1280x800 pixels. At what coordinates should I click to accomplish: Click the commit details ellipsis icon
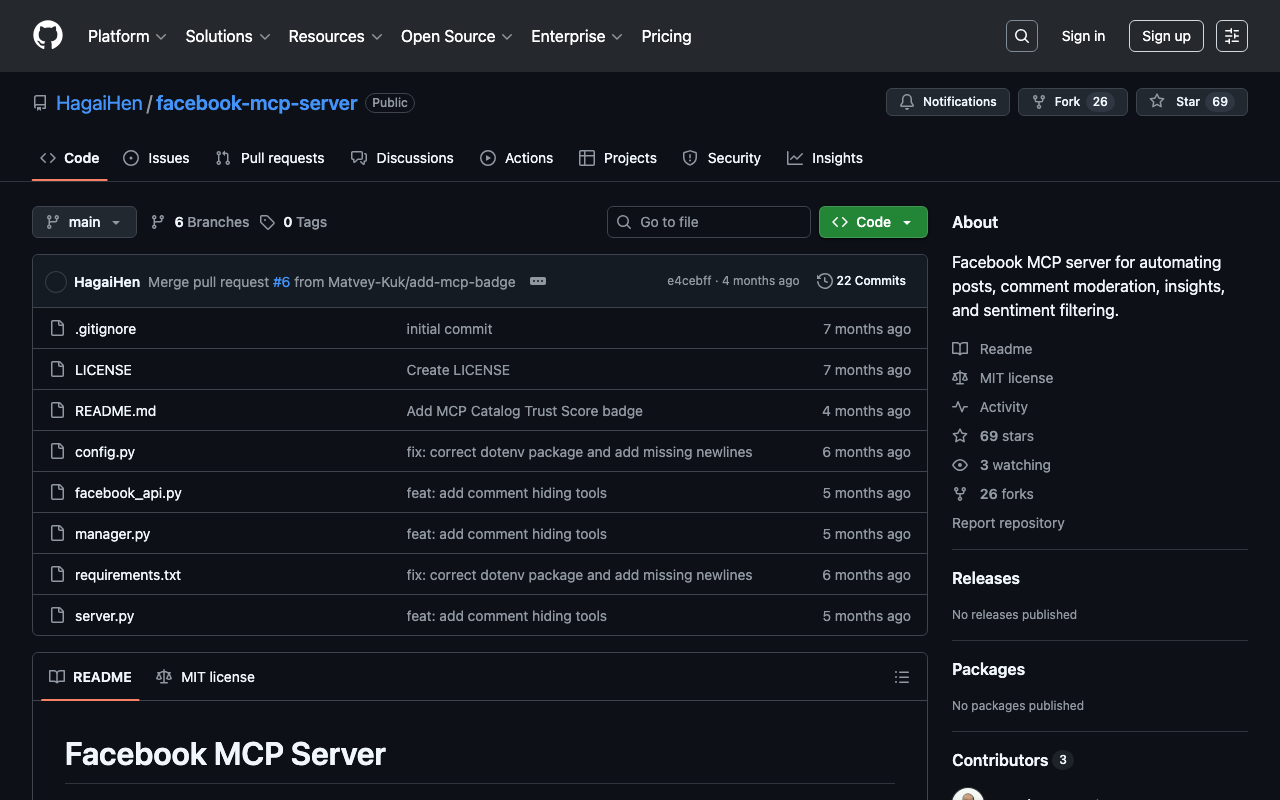click(538, 281)
